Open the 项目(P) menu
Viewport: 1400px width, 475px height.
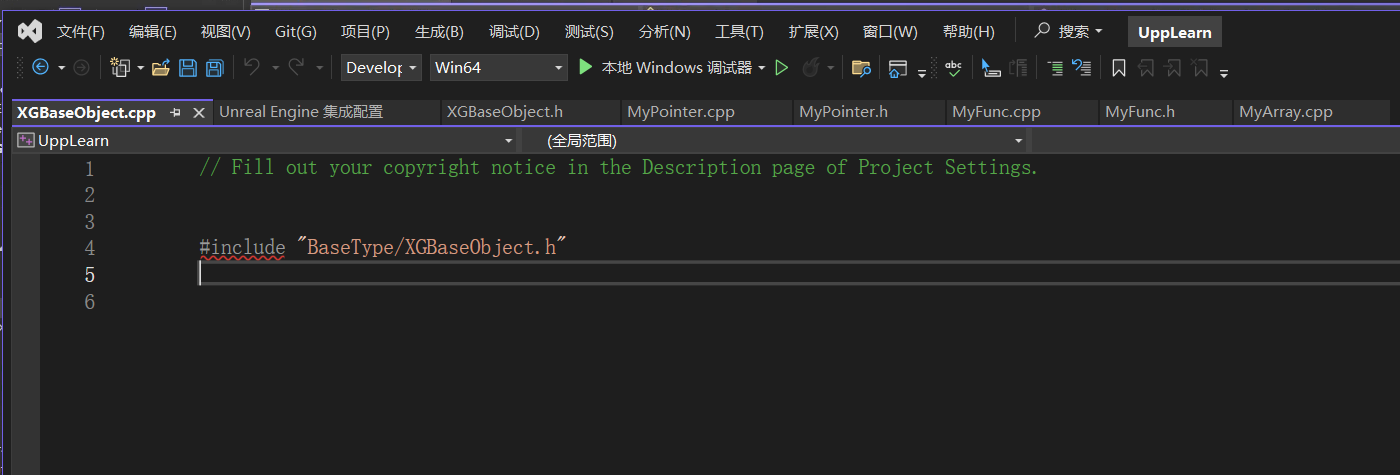tap(365, 32)
